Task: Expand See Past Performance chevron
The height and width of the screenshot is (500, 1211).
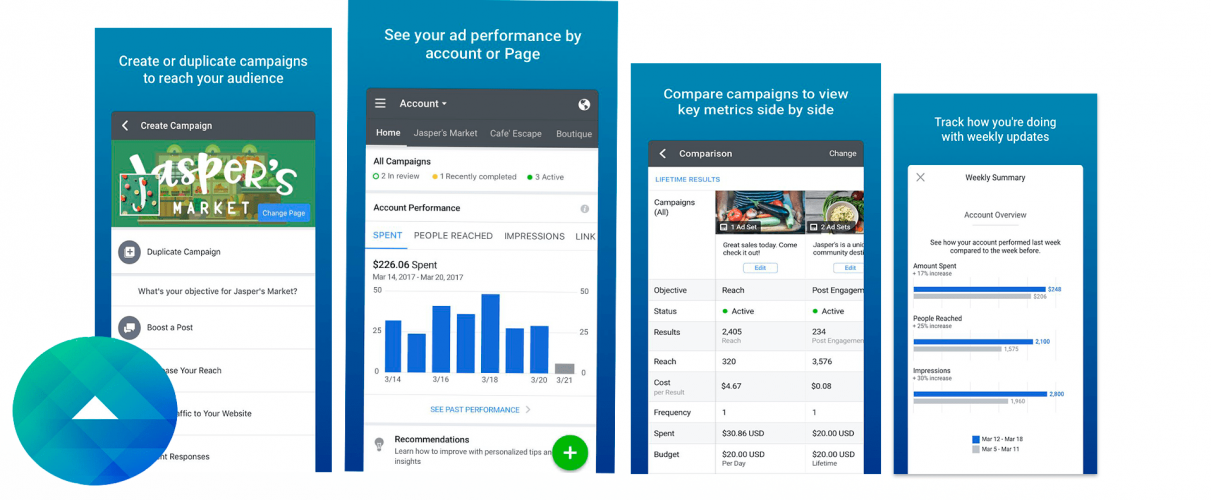Action: (x=528, y=410)
